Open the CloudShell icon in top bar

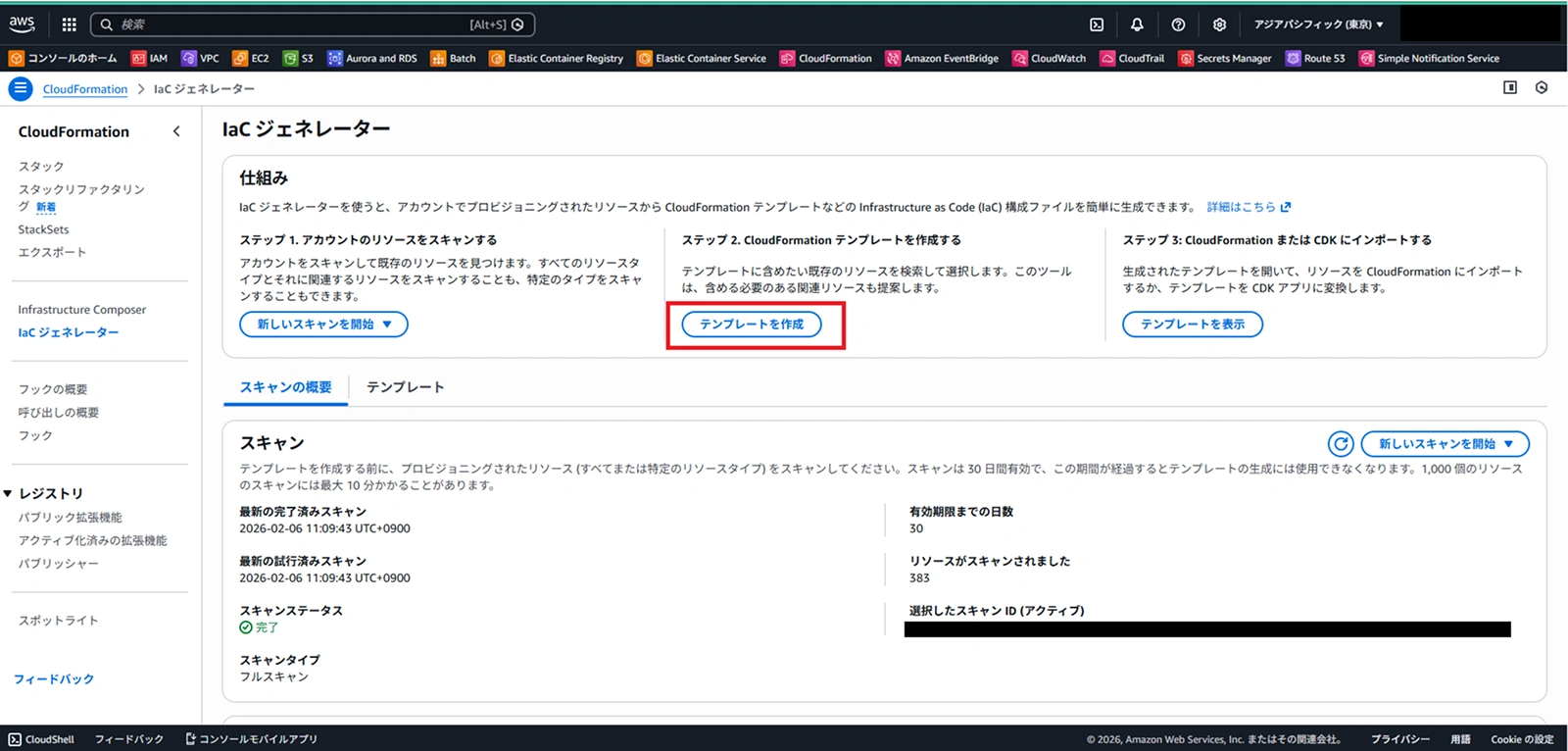click(x=1097, y=25)
